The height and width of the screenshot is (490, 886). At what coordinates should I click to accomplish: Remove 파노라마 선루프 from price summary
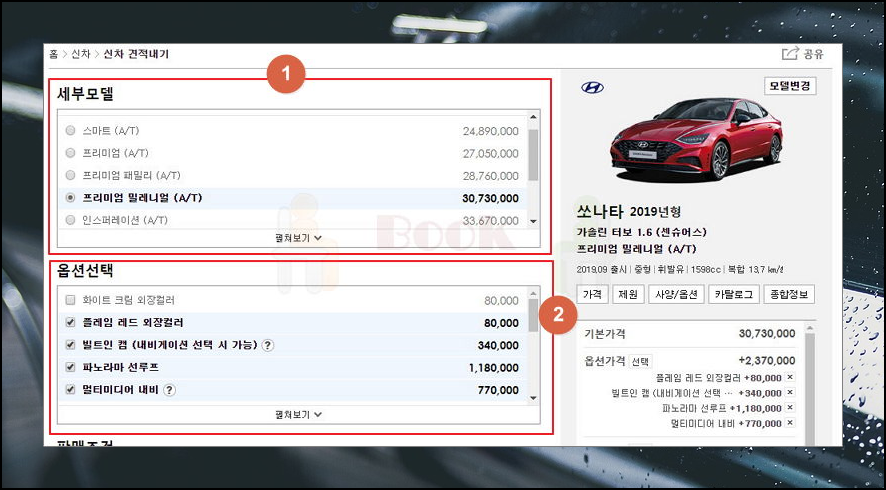pyautogui.click(x=790, y=408)
